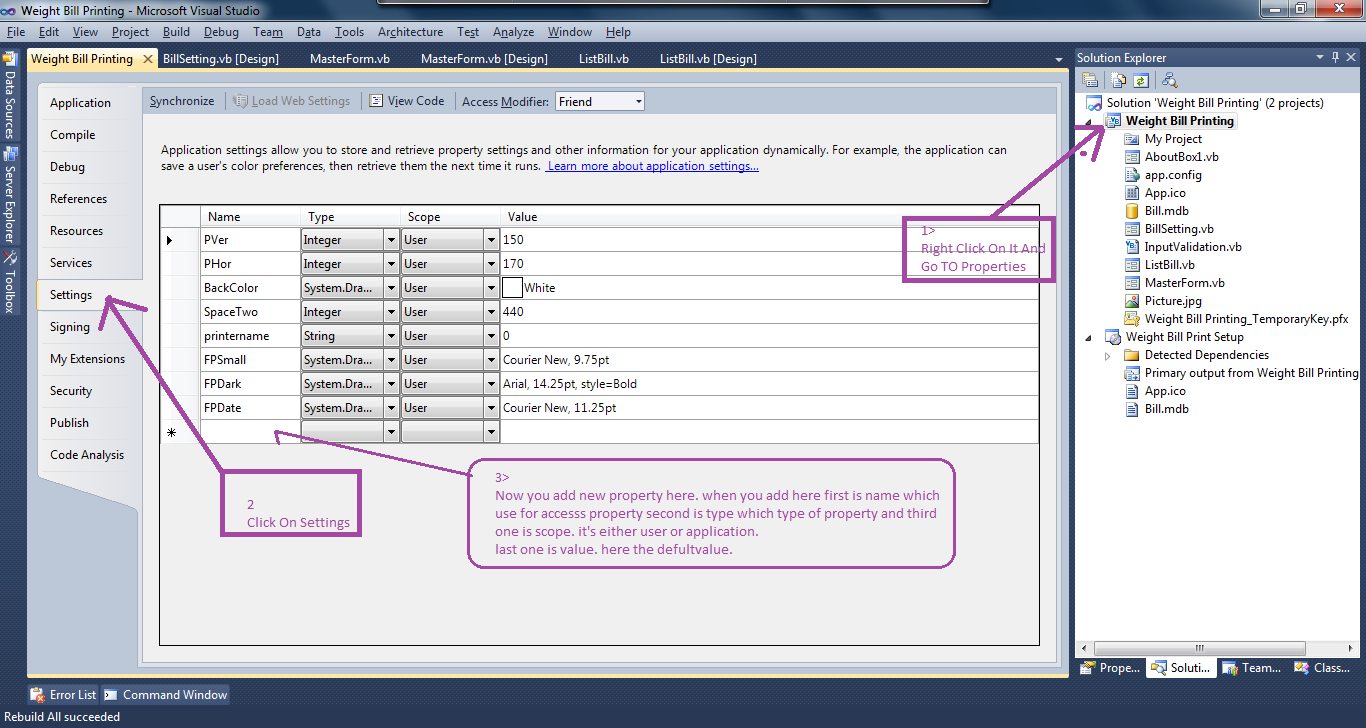Screen dimensions: 1366x728
Task: Select the Properties icon in Solution Explorer toolbar
Action: pyautogui.click(x=1090, y=79)
